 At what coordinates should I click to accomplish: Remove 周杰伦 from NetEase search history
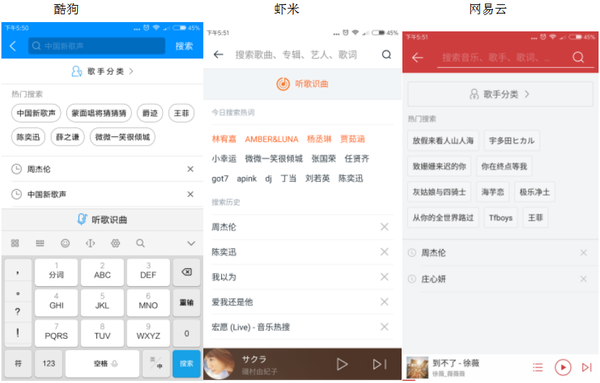coord(583,253)
